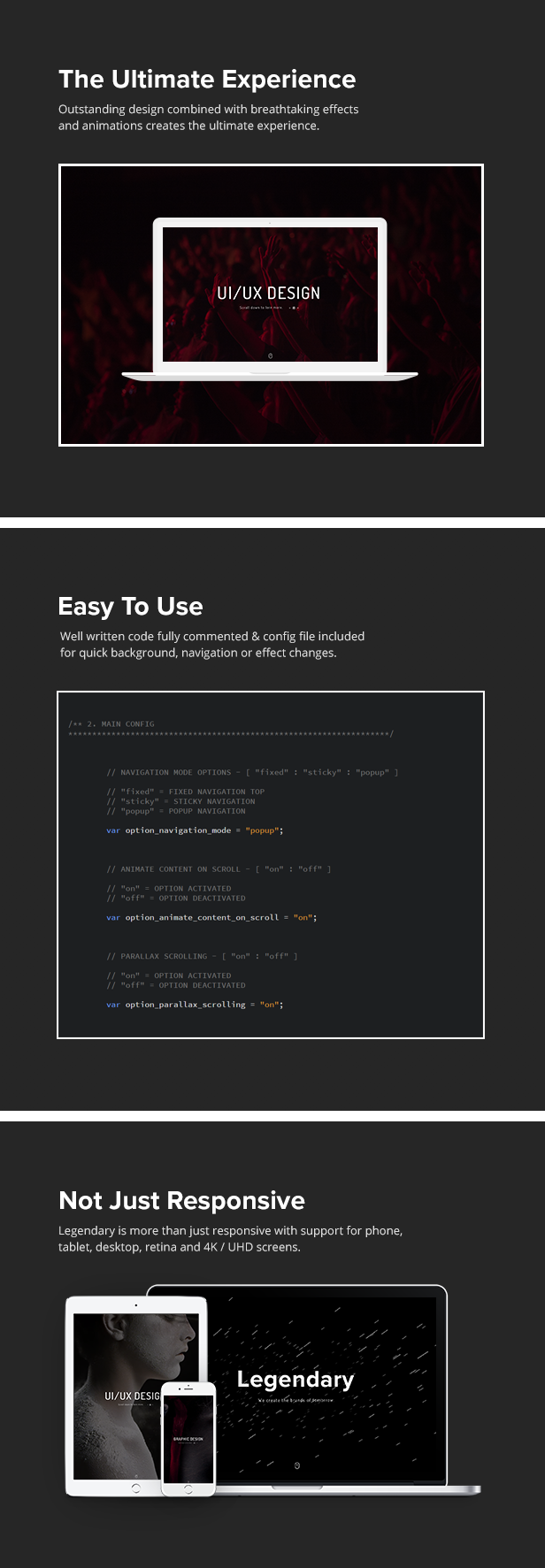The image size is (545, 1568).
Task: Click the "tablet, desktop, retina and 4K / UHD screens." line
Action: point(180,1247)
